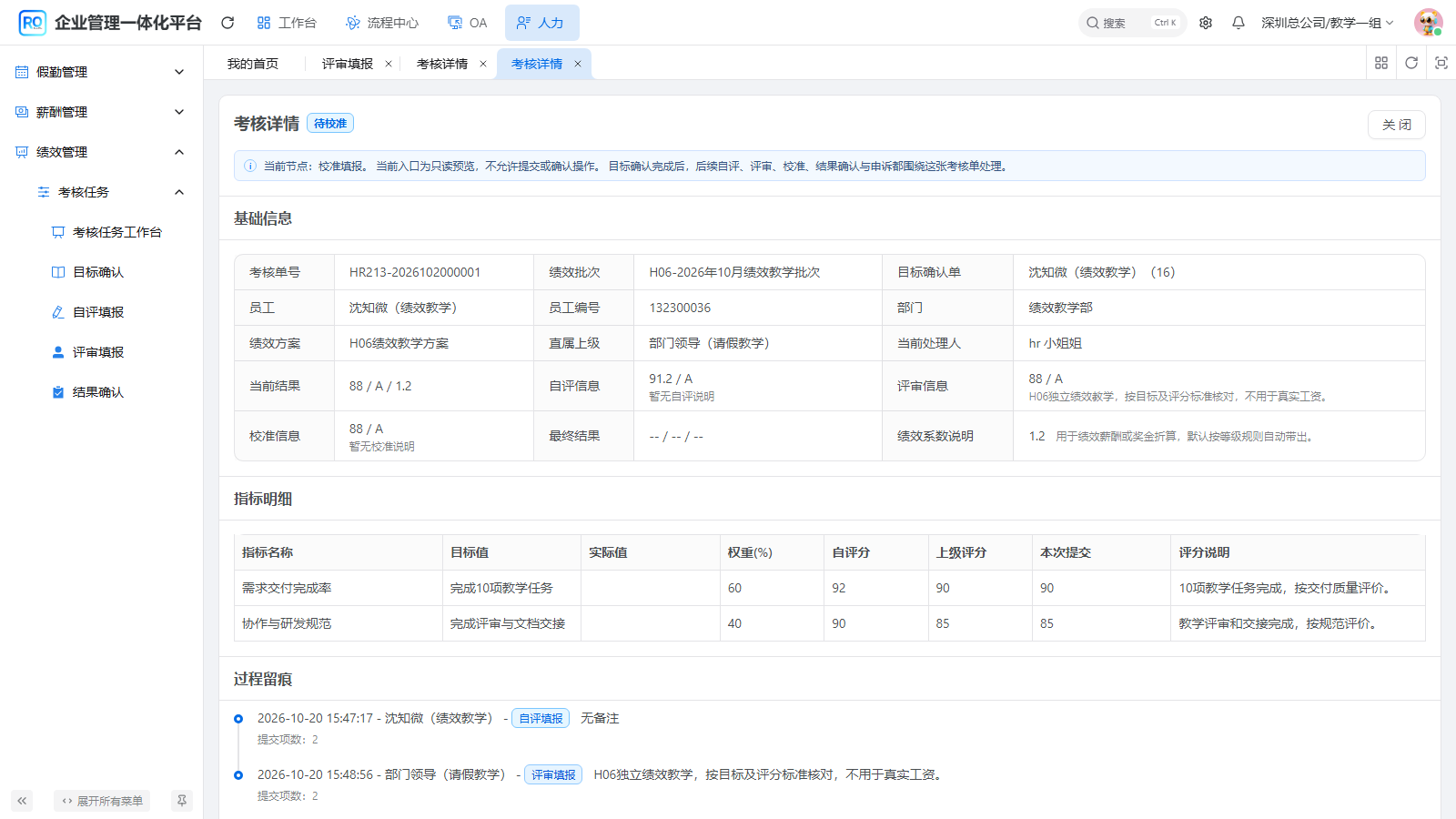Click the search box
This screenshot has height=819, width=1456.
tap(1133, 23)
